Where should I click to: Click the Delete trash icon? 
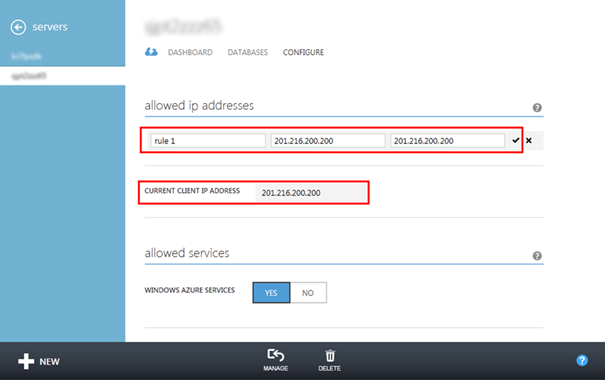click(x=330, y=360)
